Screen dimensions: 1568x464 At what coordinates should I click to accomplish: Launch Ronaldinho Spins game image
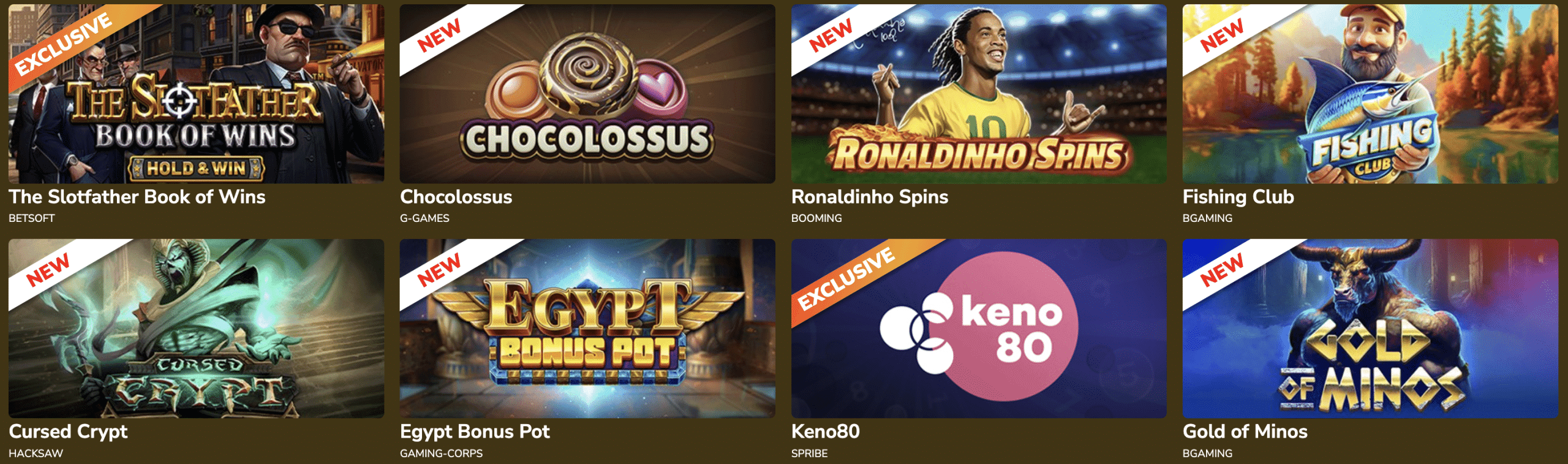click(x=979, y=94)
